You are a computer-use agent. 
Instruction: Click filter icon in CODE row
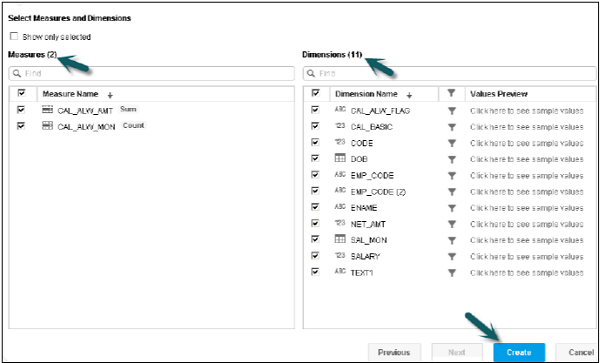pos(452,143)
